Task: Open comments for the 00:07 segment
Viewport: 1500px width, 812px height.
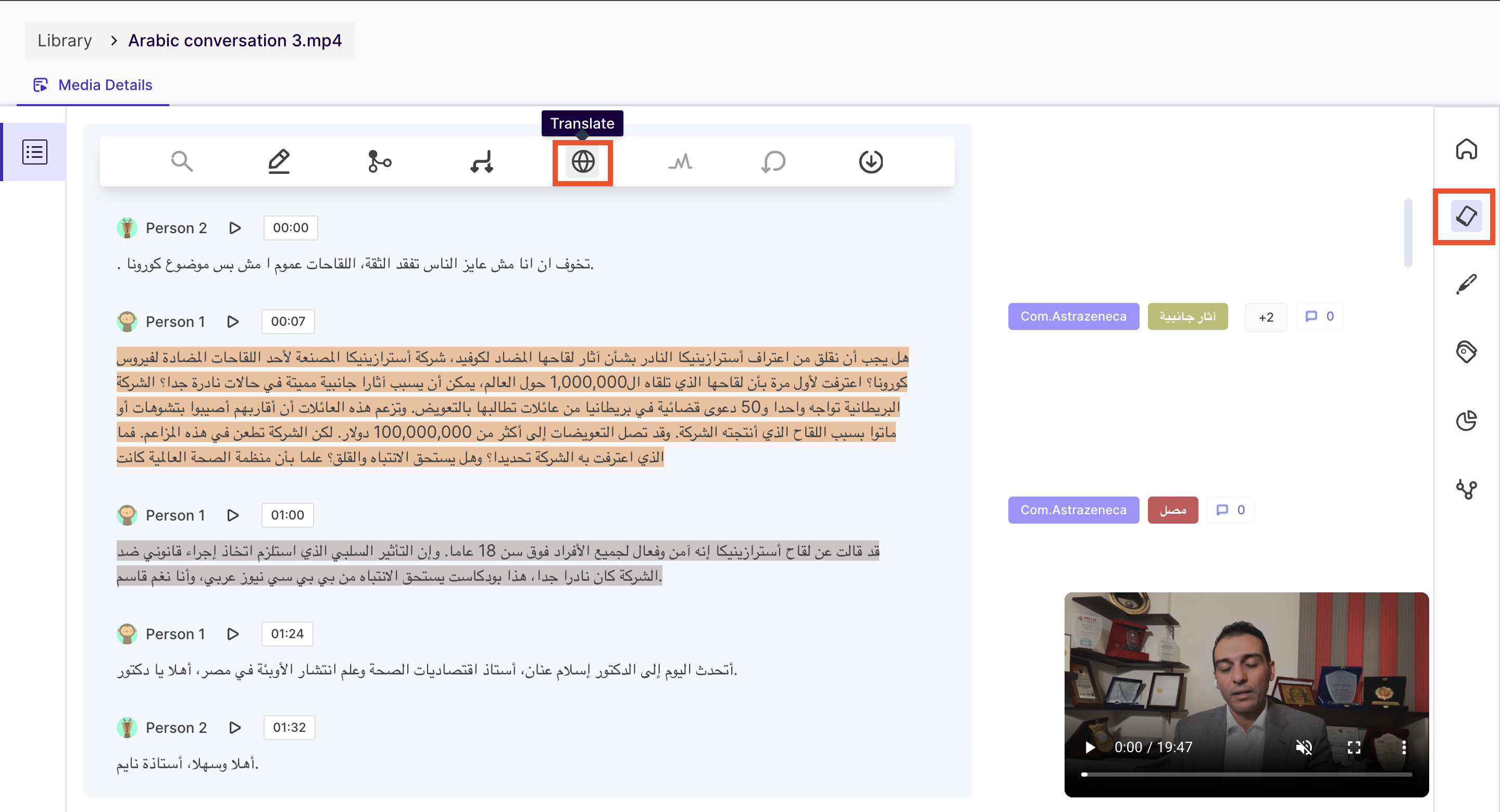Action: pos(1319,316)
